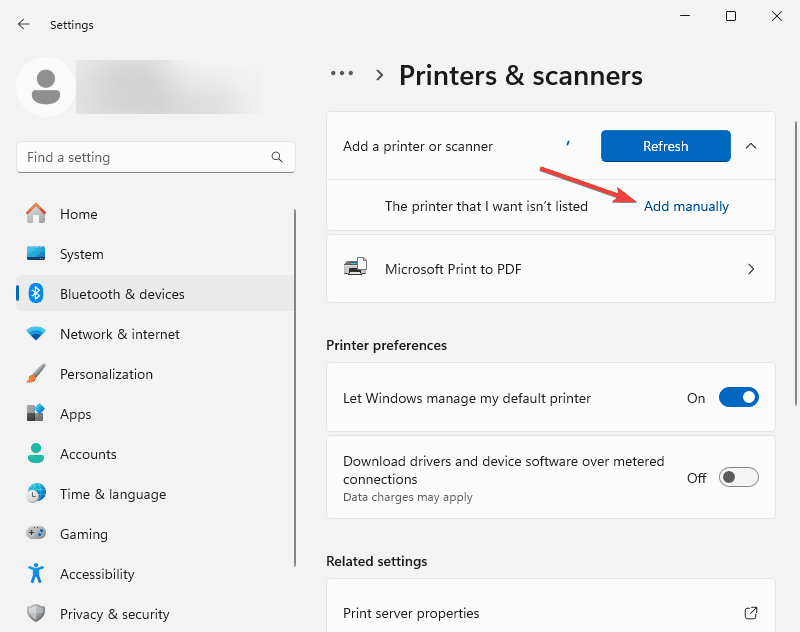Viewport: 800px width, 632px height.
Task: Click the external link icon for Print server properties
Action: (x=751, y=613)
